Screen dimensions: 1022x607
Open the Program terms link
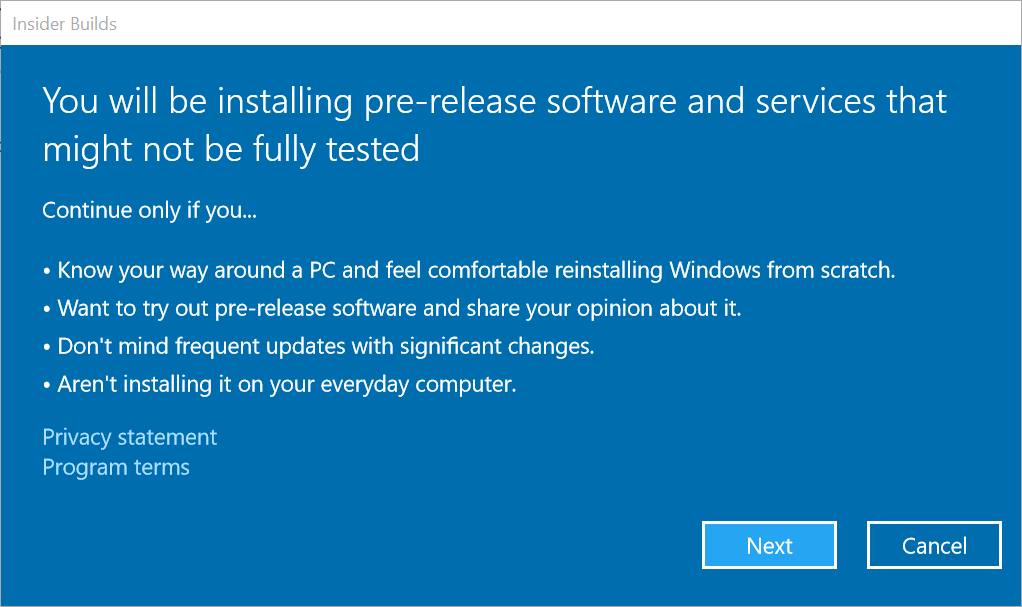[116, 468]
